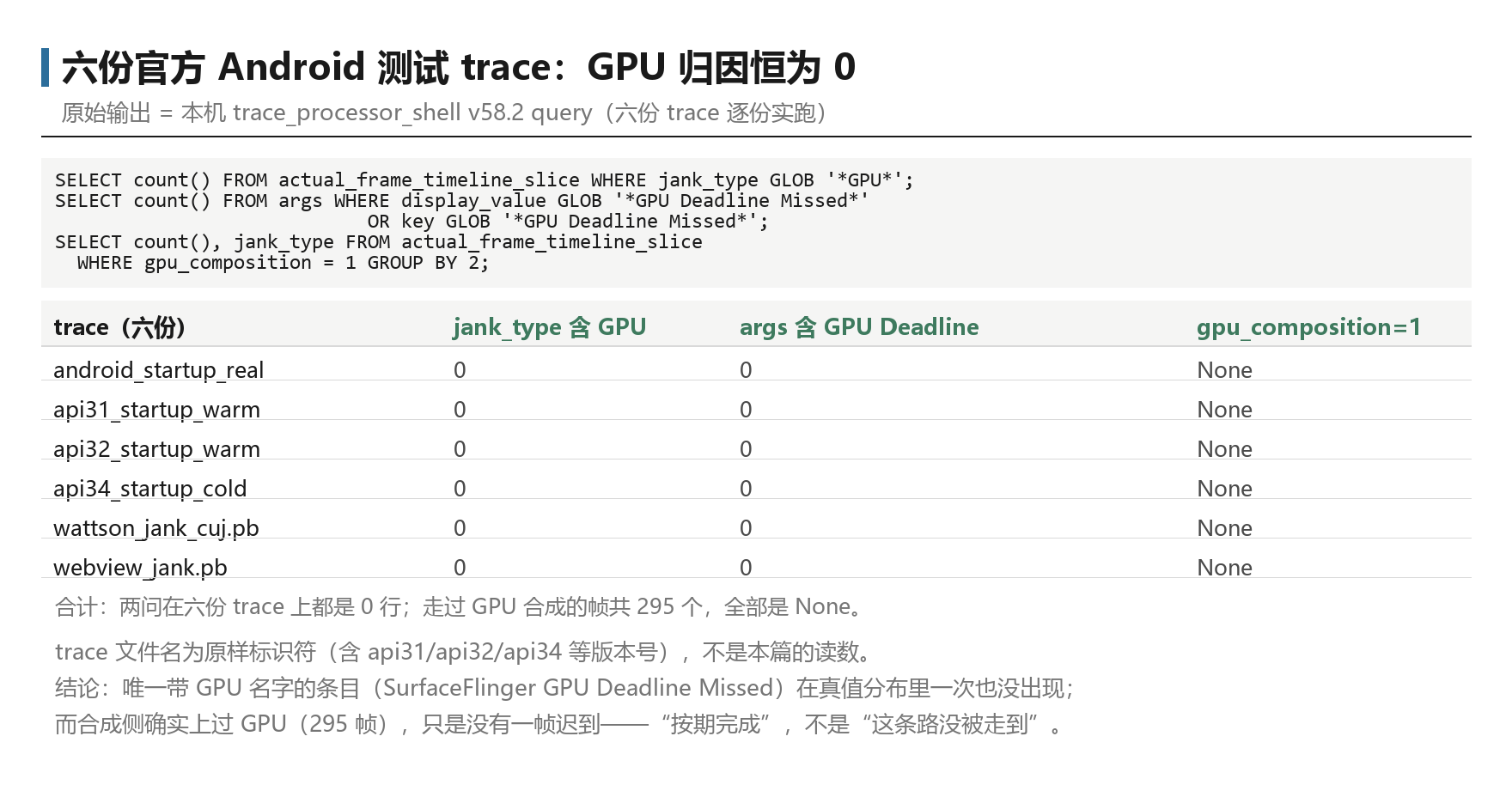
Task: Click the SQL line 'SELECT count(), jank_type FROM'
Action: [379, 242]
